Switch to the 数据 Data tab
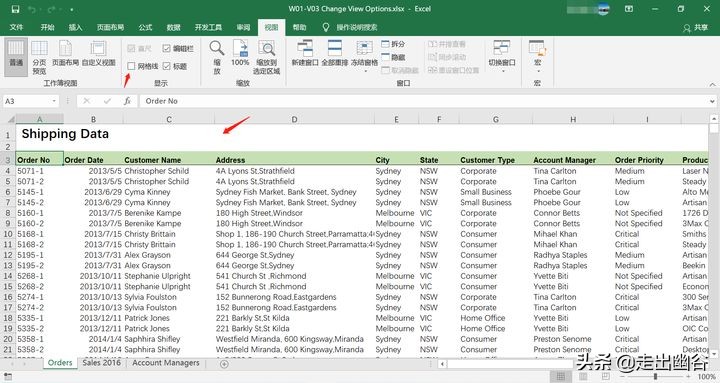 [x=174, y=27]
